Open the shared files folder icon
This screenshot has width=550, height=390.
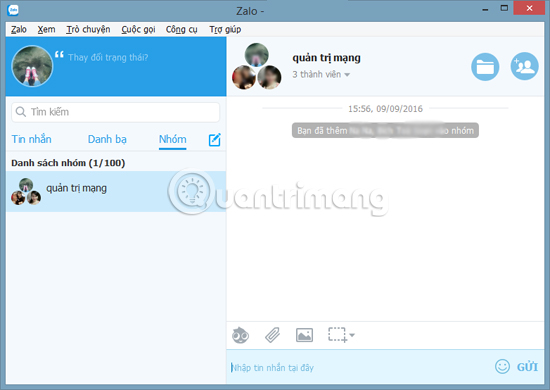click(x=485, y=67)
